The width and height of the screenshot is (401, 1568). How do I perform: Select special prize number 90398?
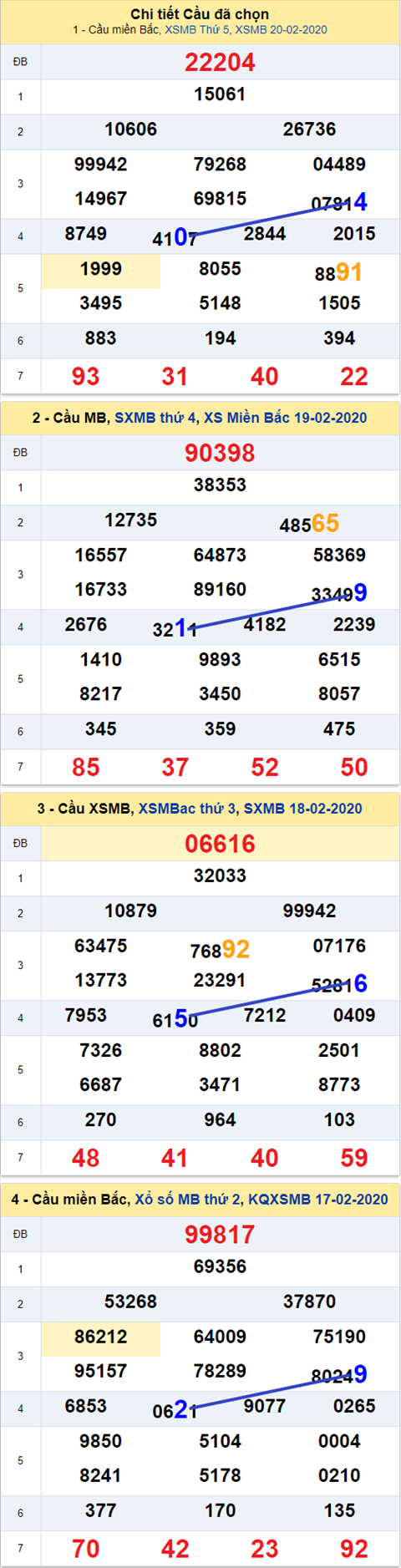[220, 453]
